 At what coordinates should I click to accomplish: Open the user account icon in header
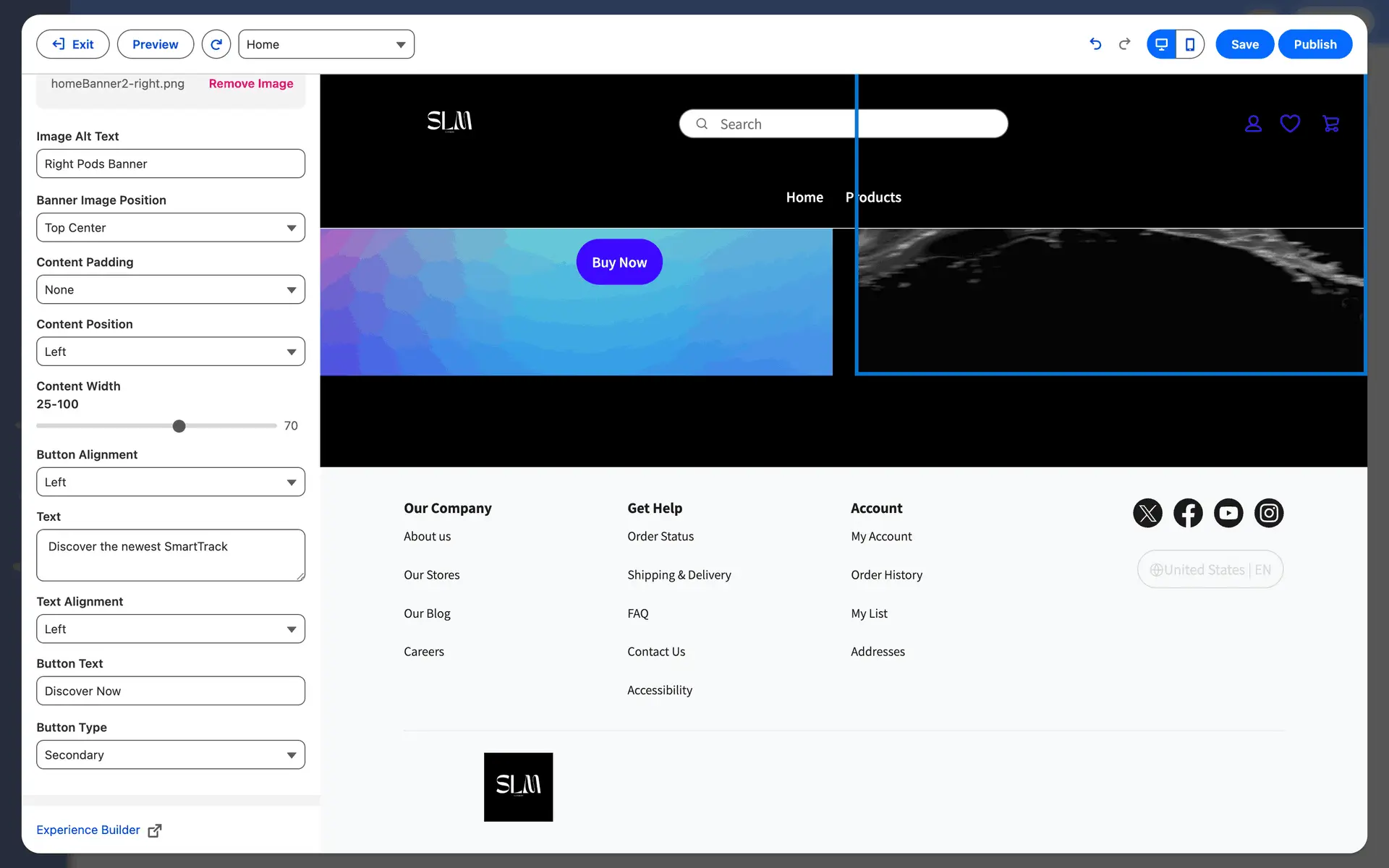(x=1253, y=124)
